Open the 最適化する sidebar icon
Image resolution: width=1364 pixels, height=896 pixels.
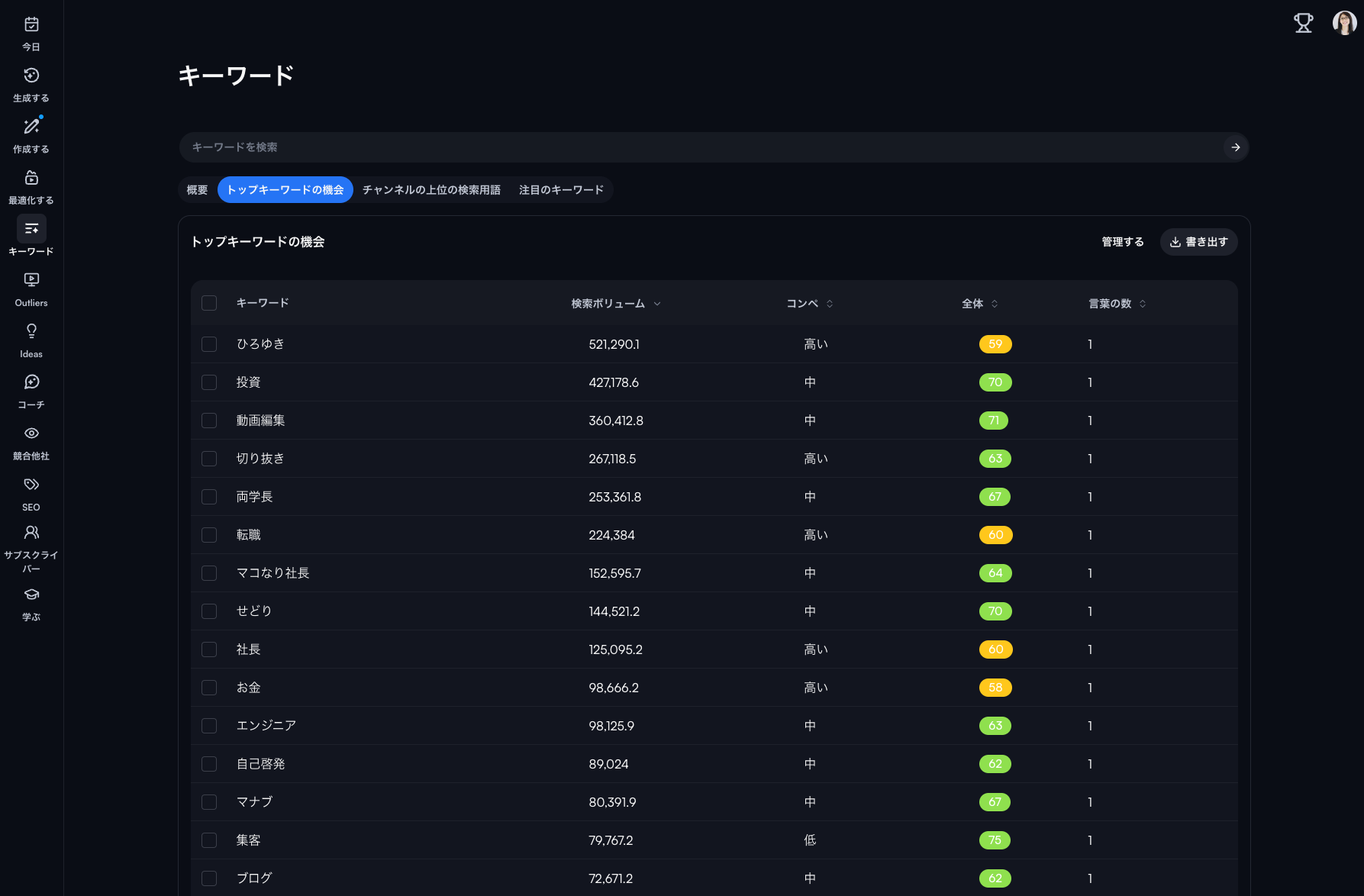31,178
